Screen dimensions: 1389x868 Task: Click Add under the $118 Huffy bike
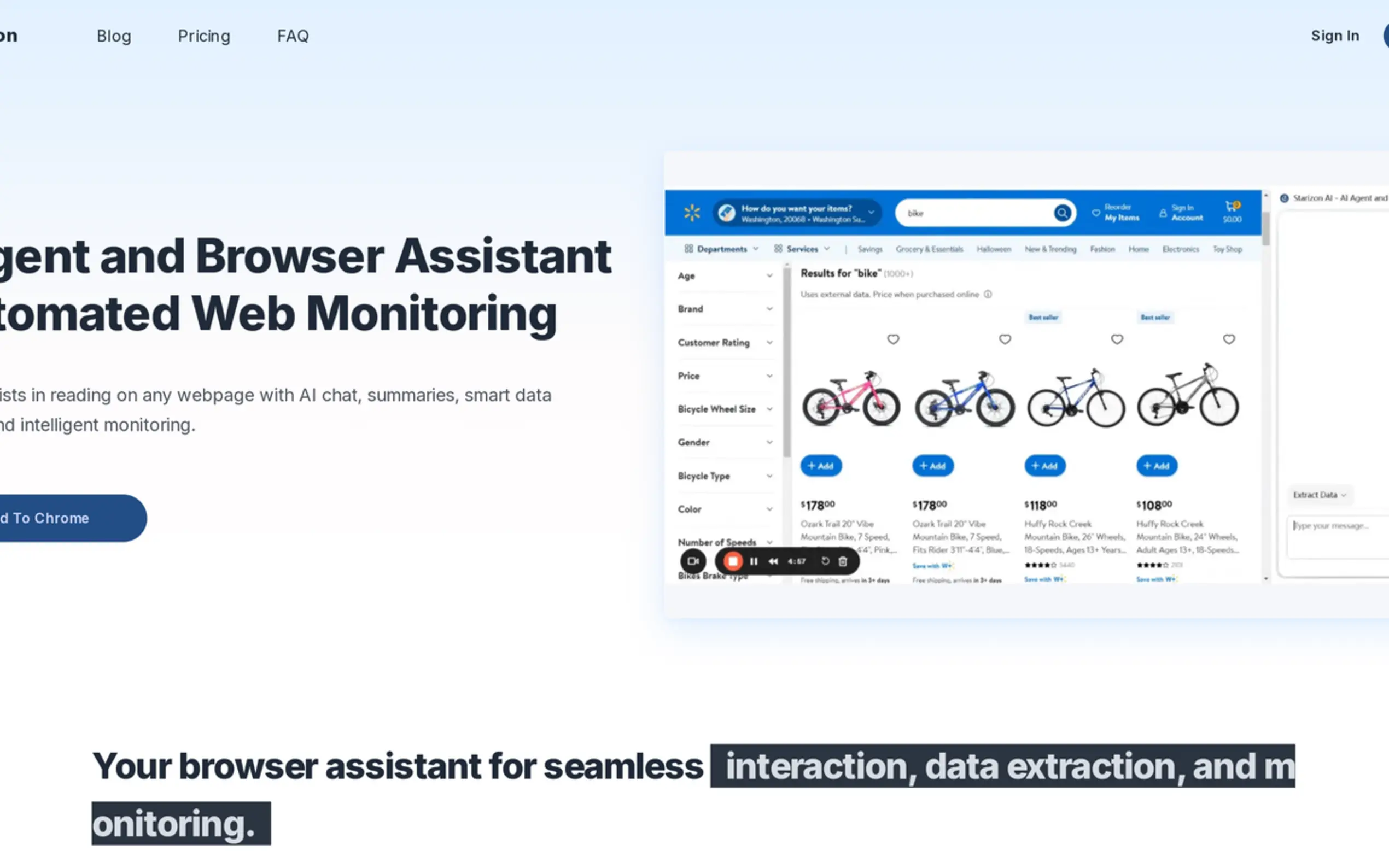tap(1044, 466)
